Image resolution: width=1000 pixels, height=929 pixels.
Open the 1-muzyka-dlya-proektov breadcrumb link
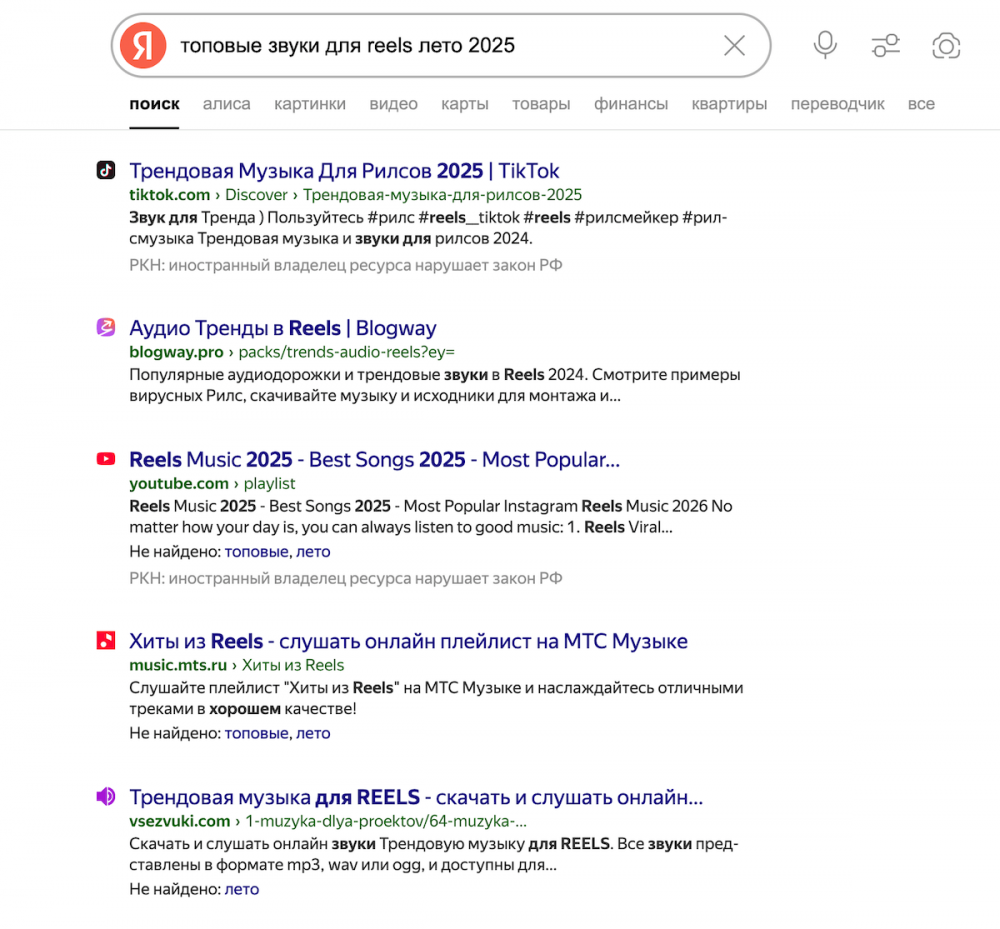(386, 821)
